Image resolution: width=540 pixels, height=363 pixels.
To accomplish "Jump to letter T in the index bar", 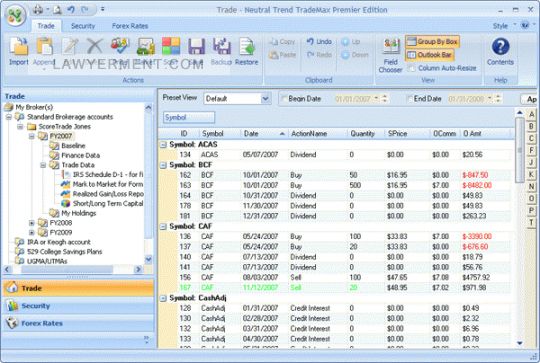I will [531, 223].
